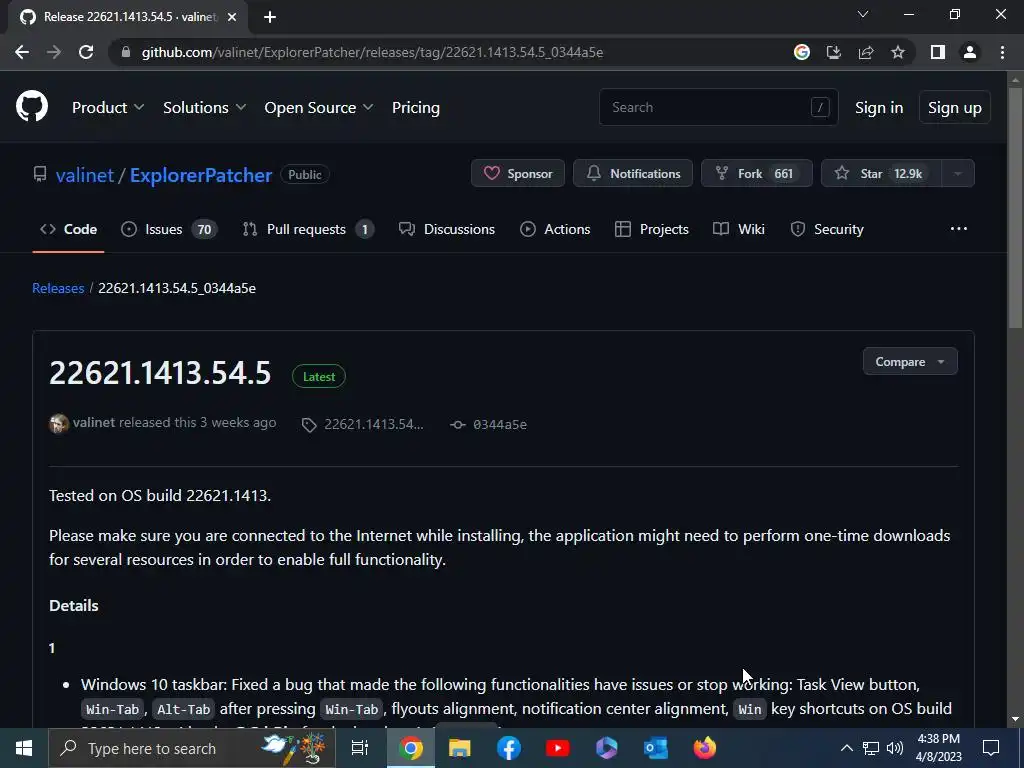This screenshot has width=1024, height=768.
Task: Open the Pull requests tab
Action: [308, 229]
